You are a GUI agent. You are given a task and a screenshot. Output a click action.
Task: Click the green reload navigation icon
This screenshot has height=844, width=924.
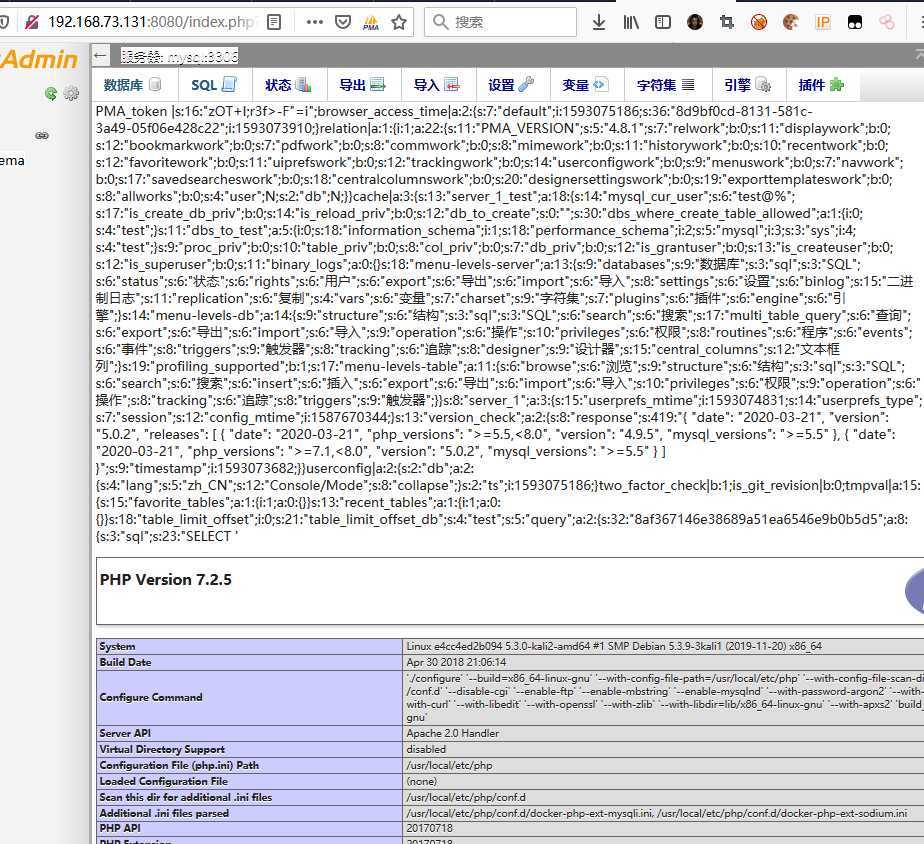(51, 93)
